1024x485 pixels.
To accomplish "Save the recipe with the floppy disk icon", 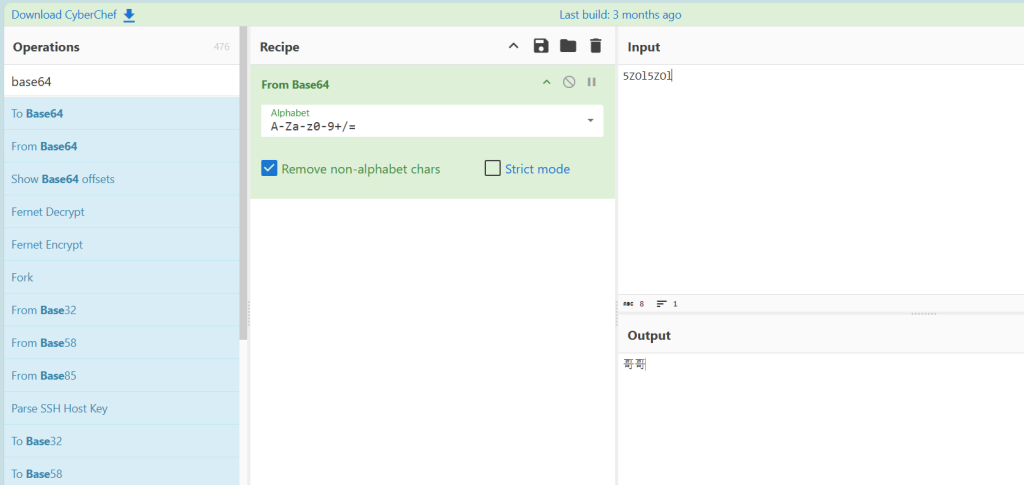I will 541,46.
